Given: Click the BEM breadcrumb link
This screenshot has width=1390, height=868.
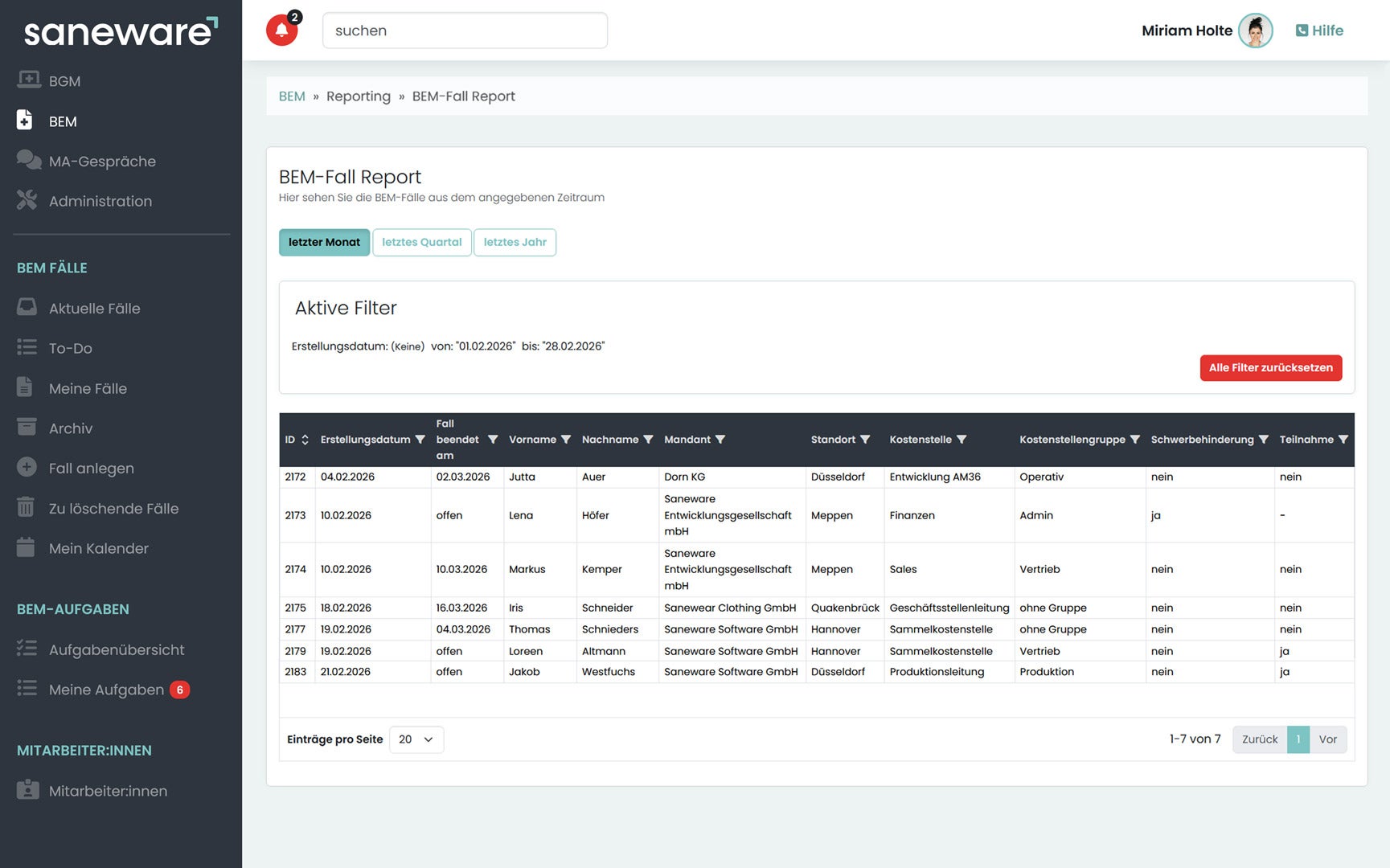Looking at the screenshot, I should pos(292,96).
